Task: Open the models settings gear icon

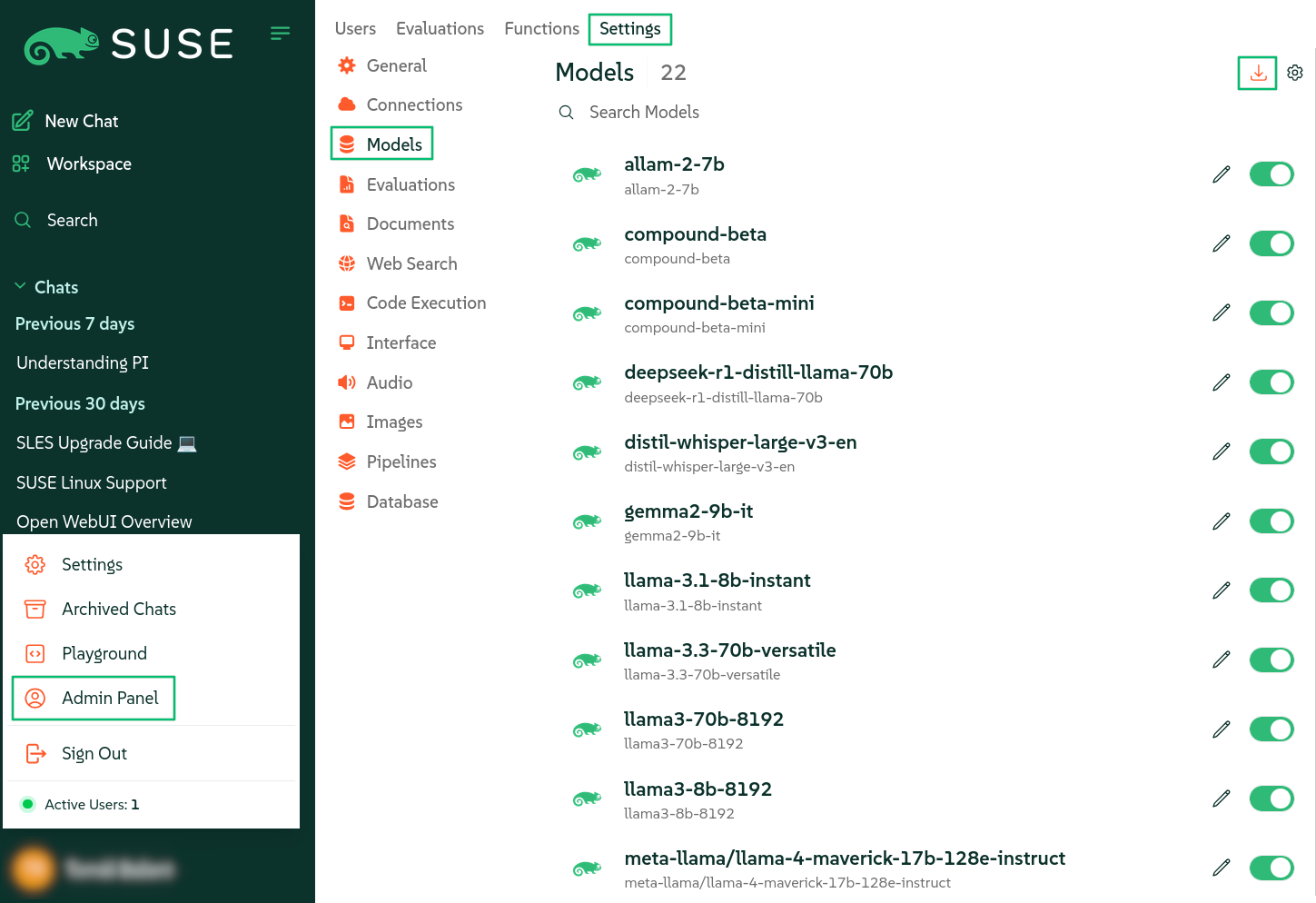Action: coord(1295,73)
